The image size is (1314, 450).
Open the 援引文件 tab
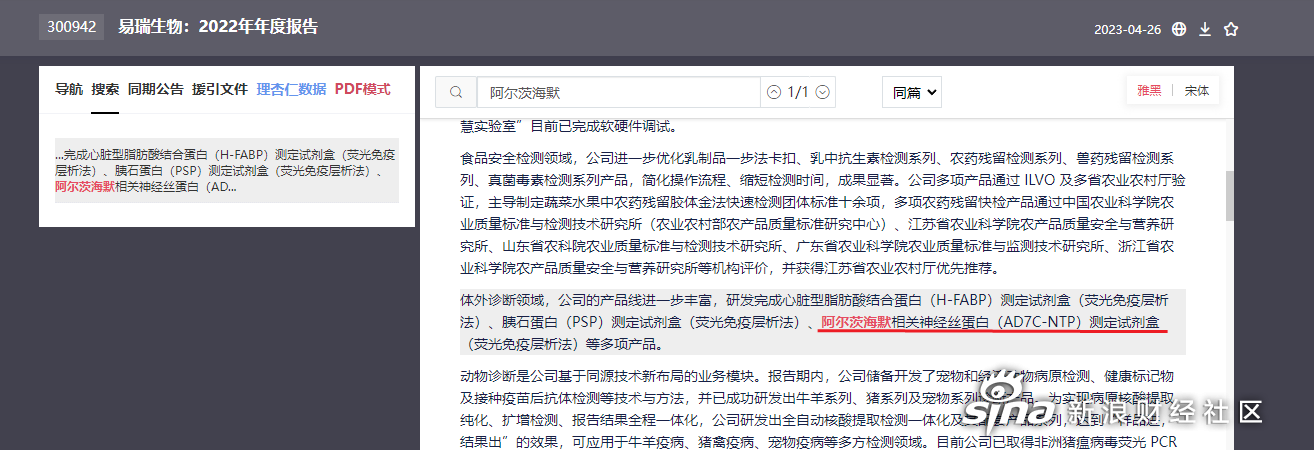(220, 89)
